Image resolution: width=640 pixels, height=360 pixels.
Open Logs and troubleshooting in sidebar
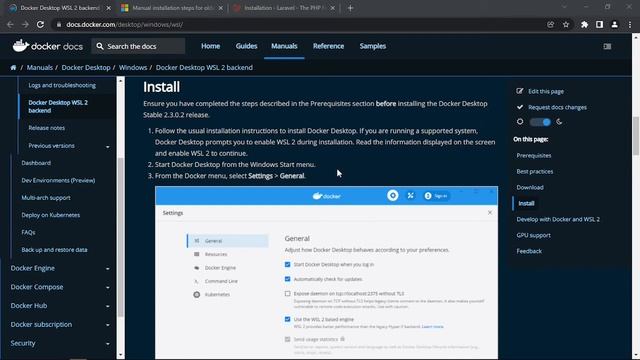62,85
